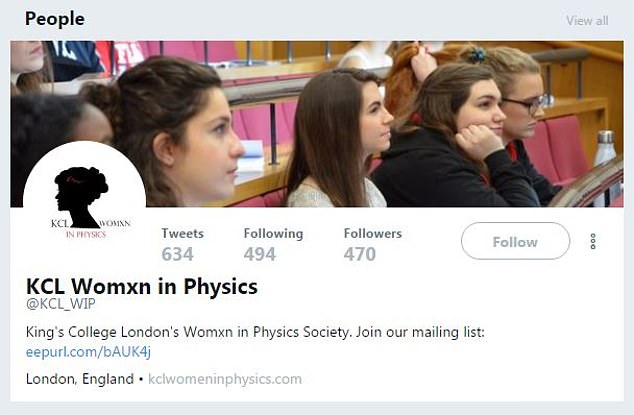Click the People section heading
The height and width of the screenshot is (415, 634).
(55, 19)
